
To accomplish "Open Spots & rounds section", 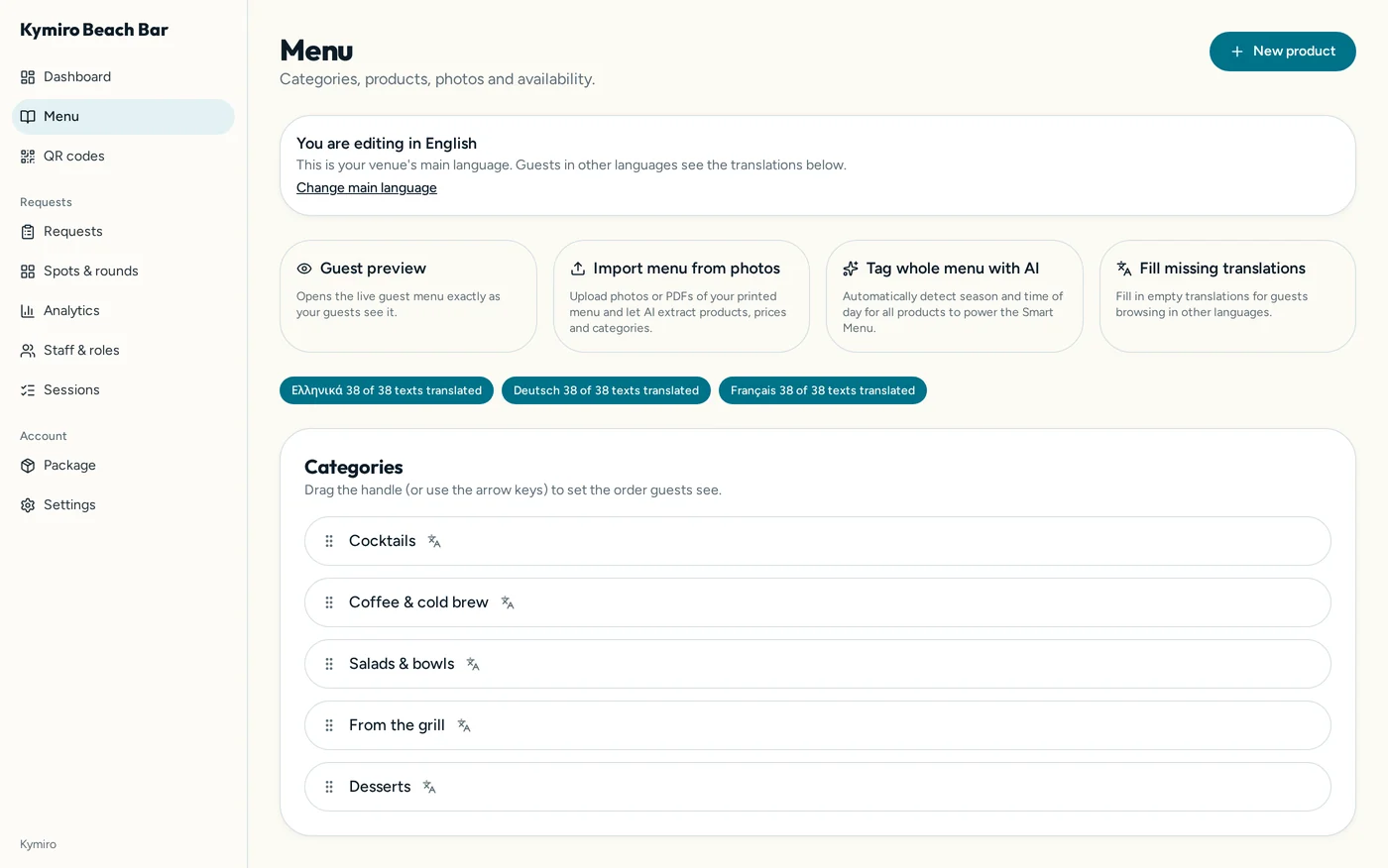I will coord(123,271).
